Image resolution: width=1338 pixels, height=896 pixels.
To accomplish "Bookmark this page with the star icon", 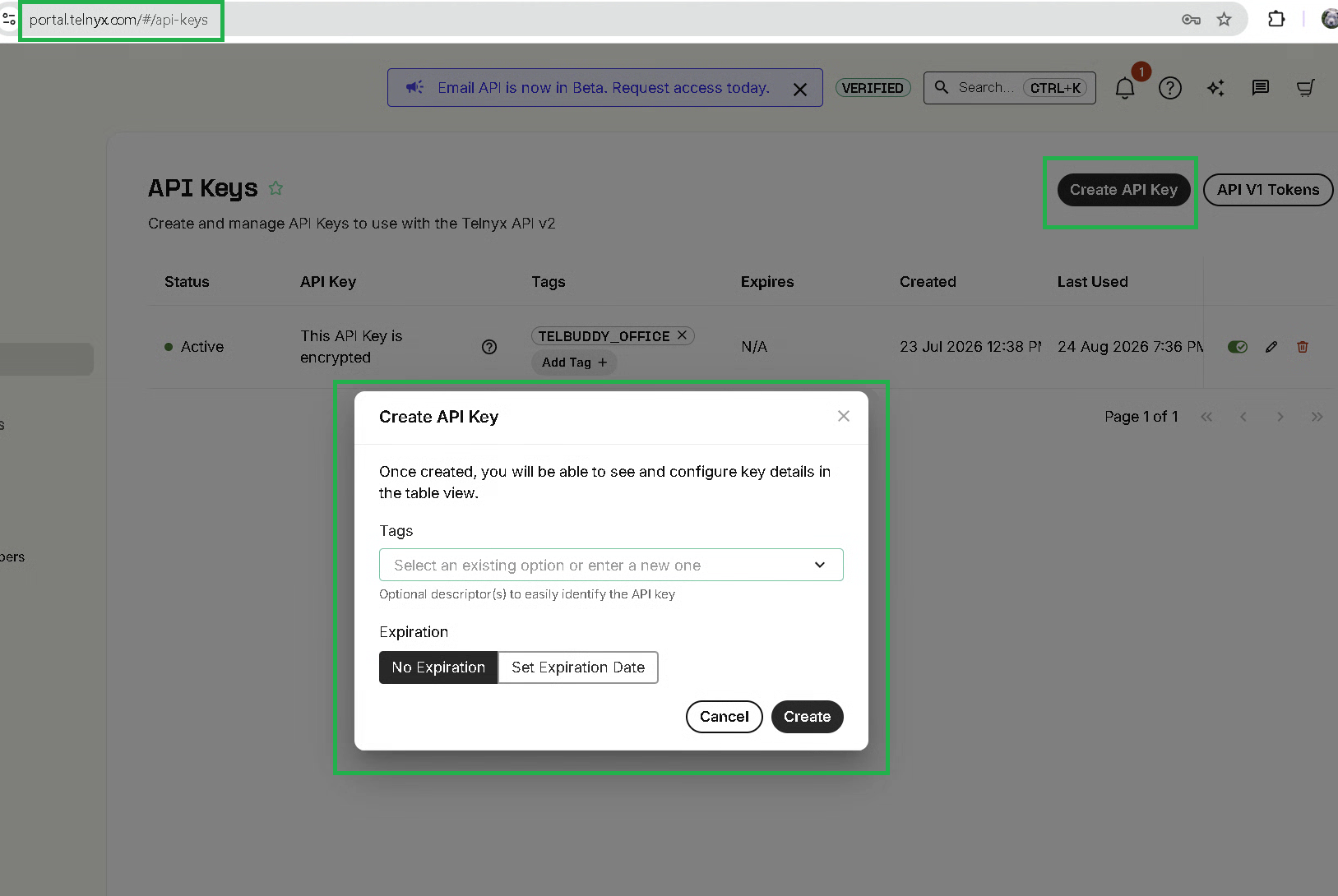I will coord(1225,20).
